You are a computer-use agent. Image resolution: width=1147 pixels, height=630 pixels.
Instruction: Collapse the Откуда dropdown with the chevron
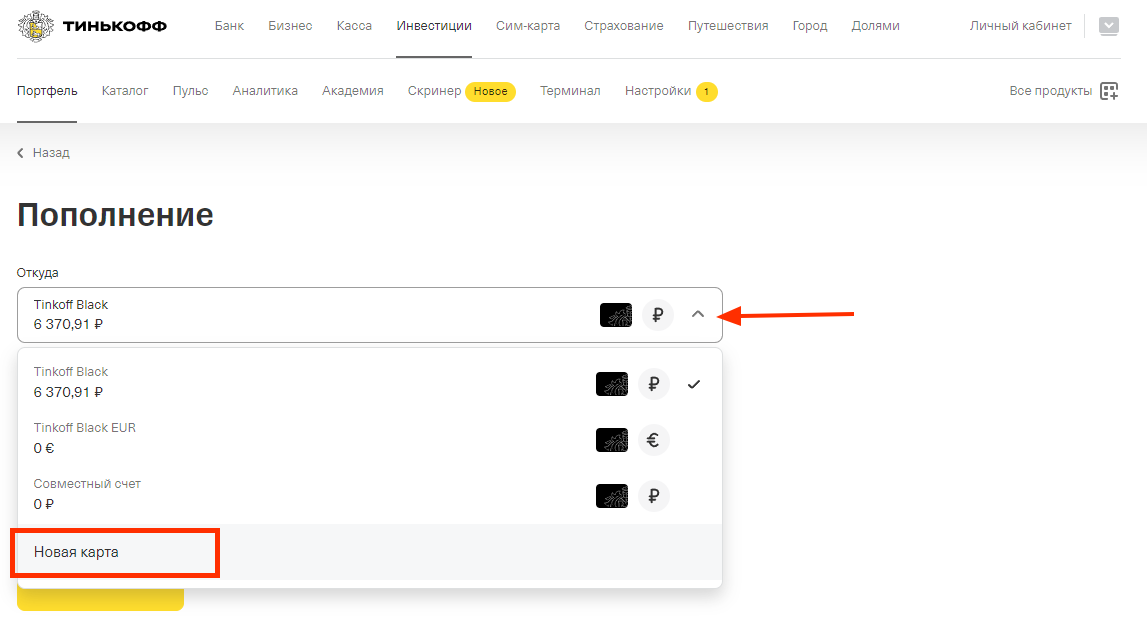(698, 315)
